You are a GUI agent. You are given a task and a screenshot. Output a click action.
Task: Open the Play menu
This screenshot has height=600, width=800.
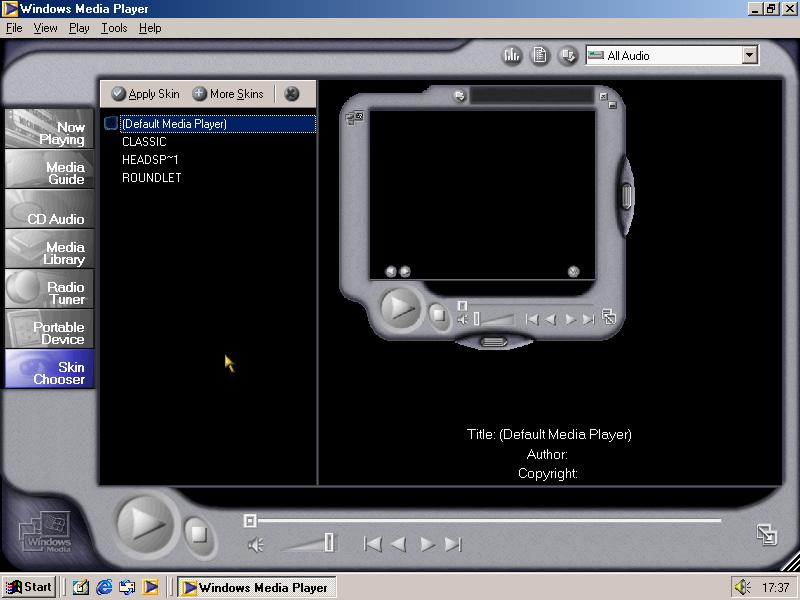pos(79,28)
